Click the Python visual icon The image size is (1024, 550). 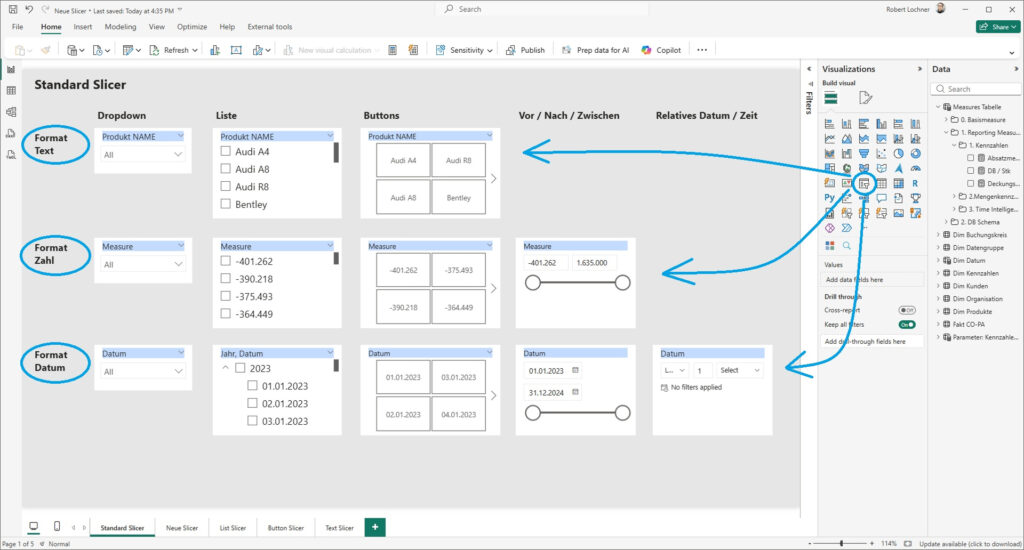pyautogui.click(x=830, y=198)
